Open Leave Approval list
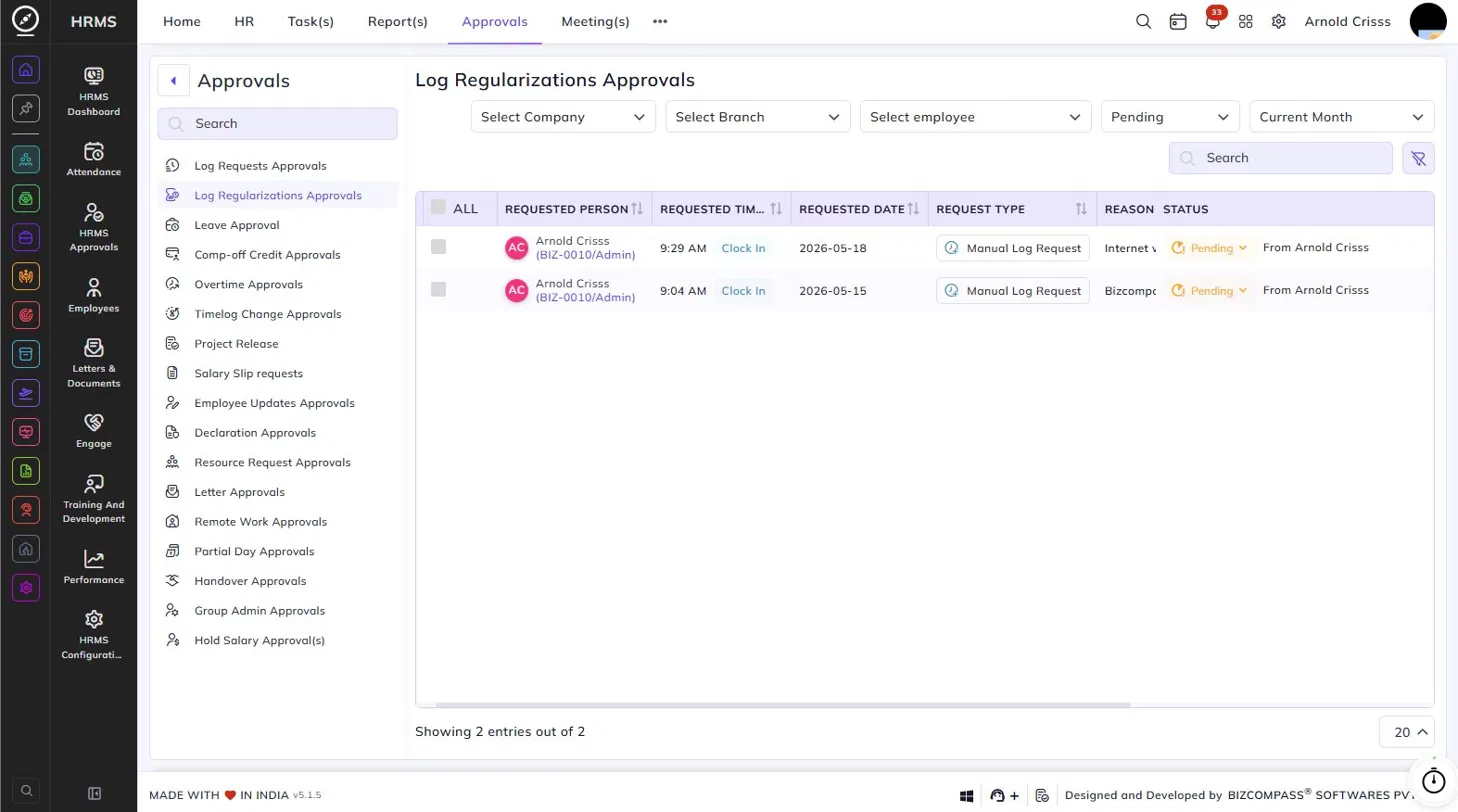This screenshot has height=812, width=1458. pyautogui.click(x=237, y=225)
